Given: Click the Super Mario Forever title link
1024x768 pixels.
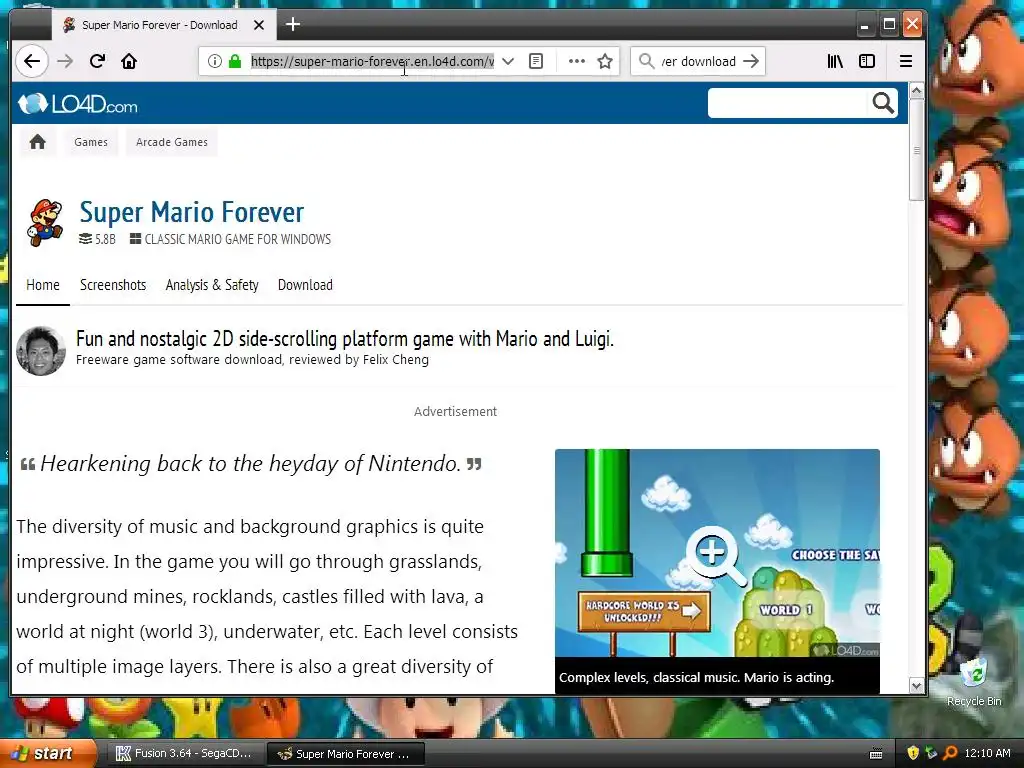Looking at the screenshot, I should coord(191,212).
